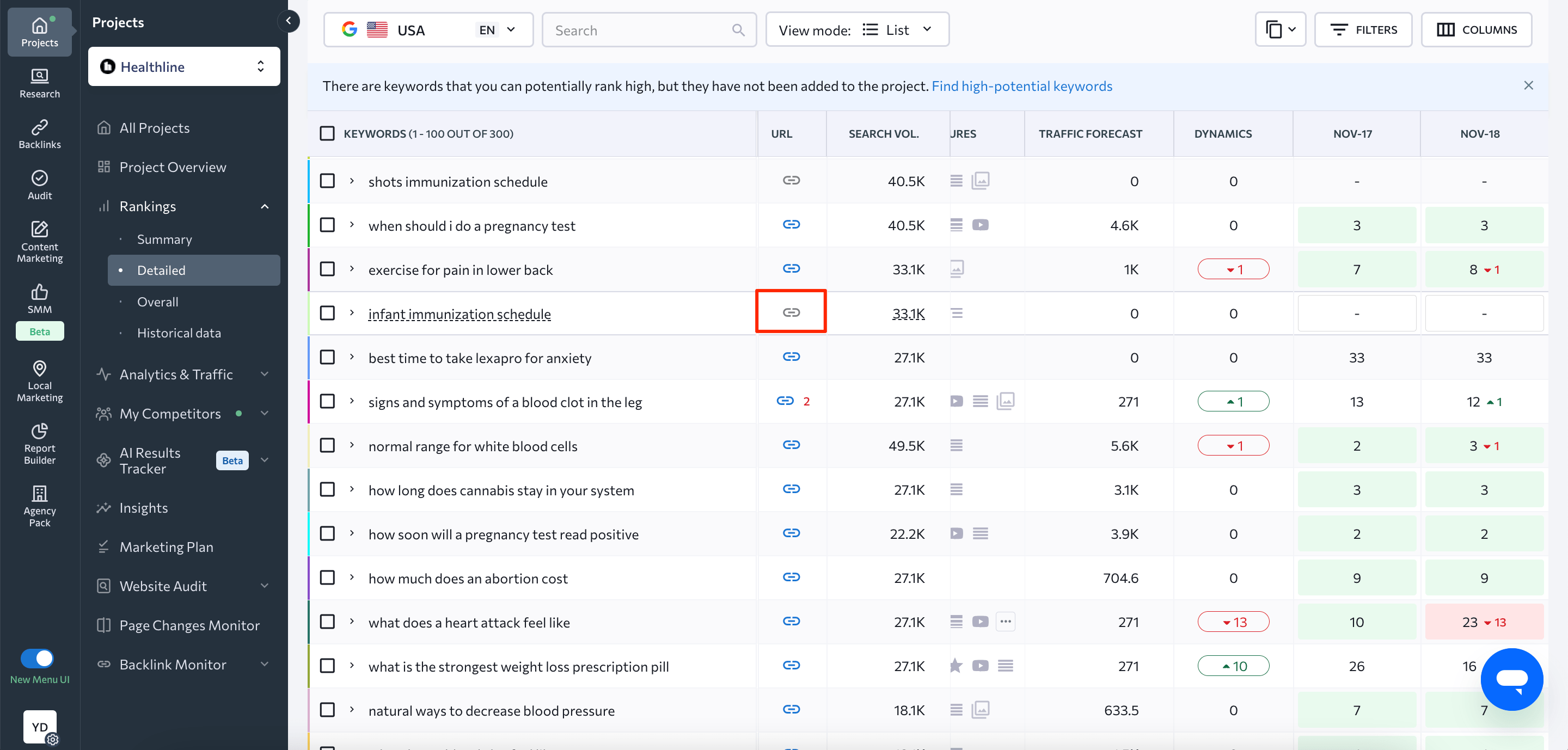1568x750 pixels.
Task: Tick the checkbox for normal range for white blood cells
Action: pyautogui.click(x=327, y=445)
